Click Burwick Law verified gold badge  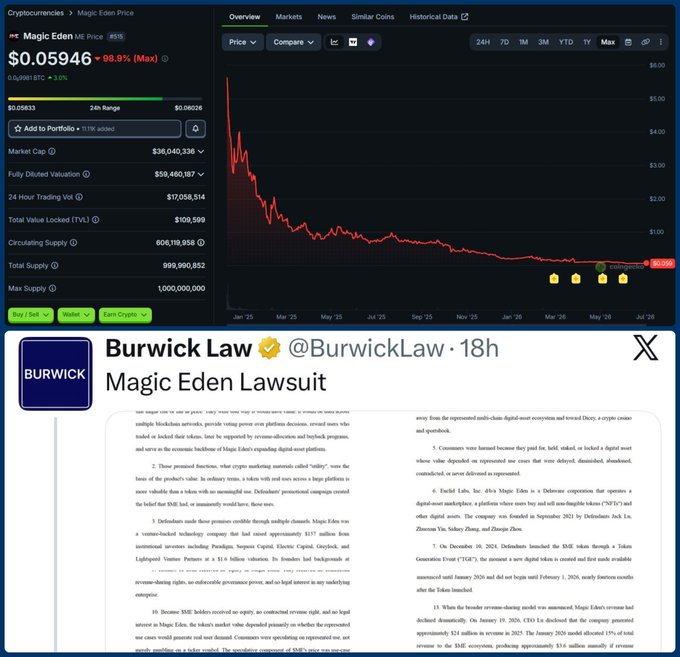(x=269, y=348)
